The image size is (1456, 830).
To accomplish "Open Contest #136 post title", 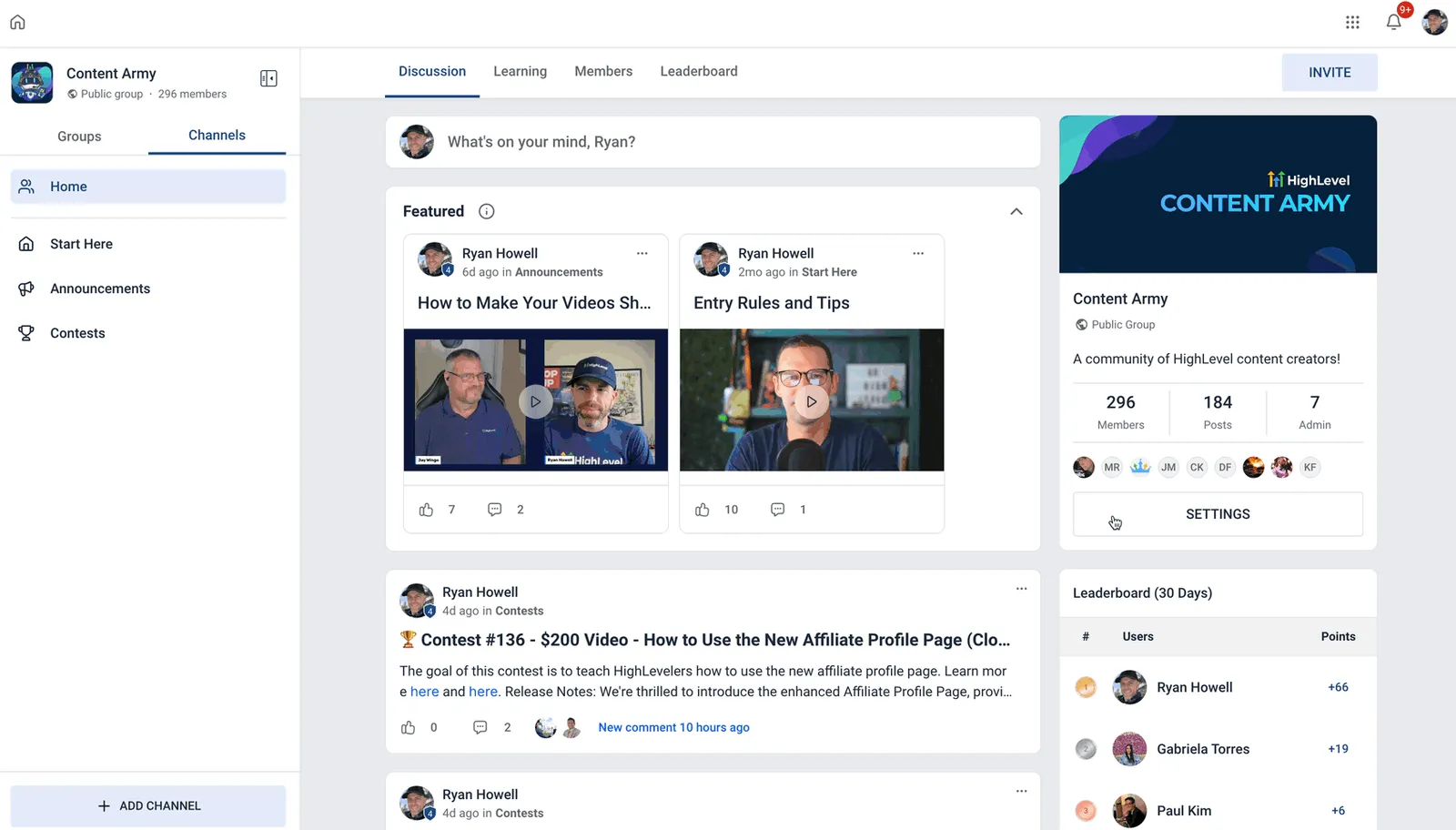I will (705, 640).
